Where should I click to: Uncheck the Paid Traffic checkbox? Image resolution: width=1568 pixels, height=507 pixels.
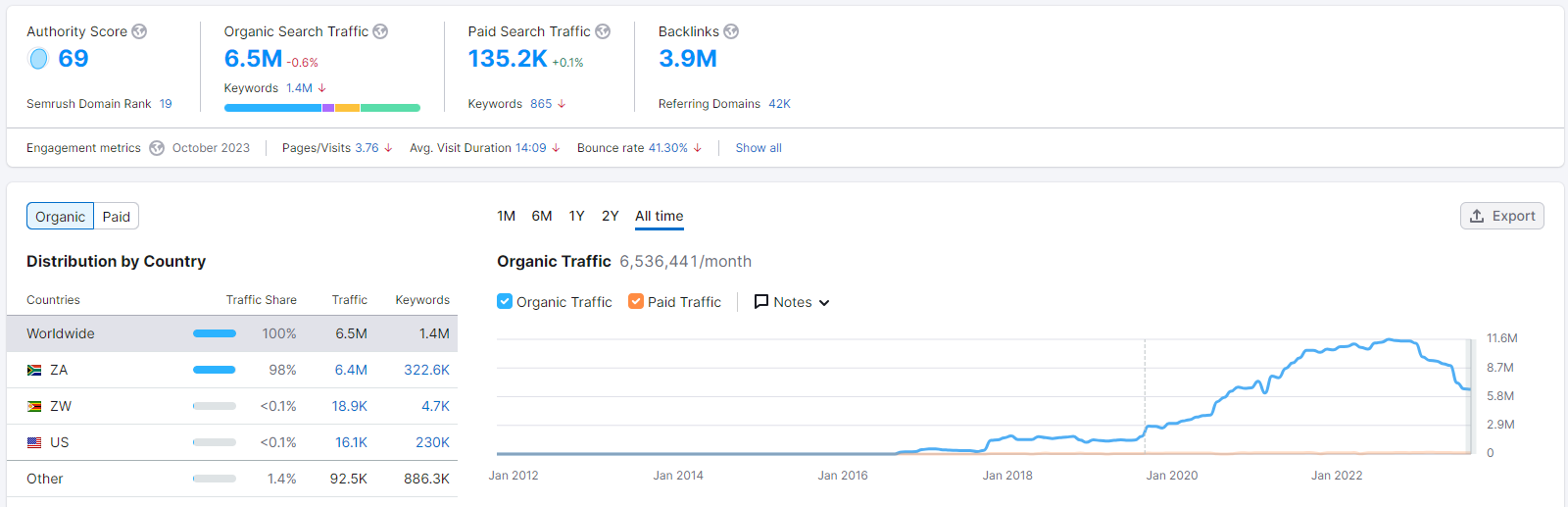coord(636,301)
